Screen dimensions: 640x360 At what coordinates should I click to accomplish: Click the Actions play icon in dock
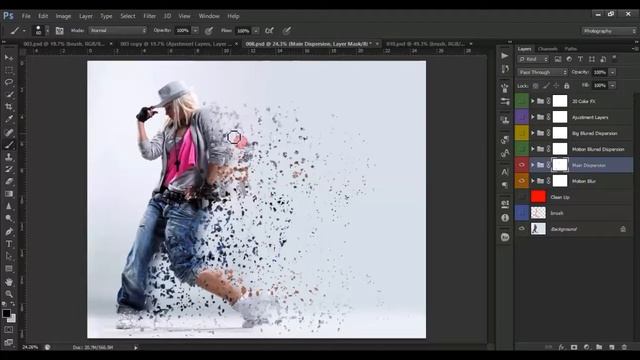pos(505,56)
